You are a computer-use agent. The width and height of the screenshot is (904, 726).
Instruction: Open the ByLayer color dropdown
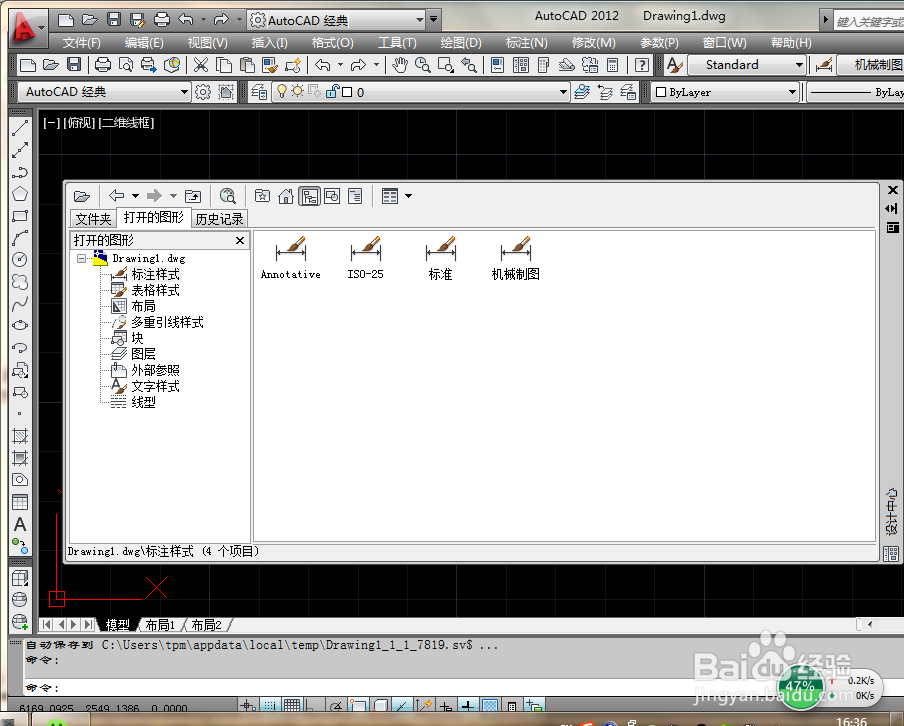(792, 92)
